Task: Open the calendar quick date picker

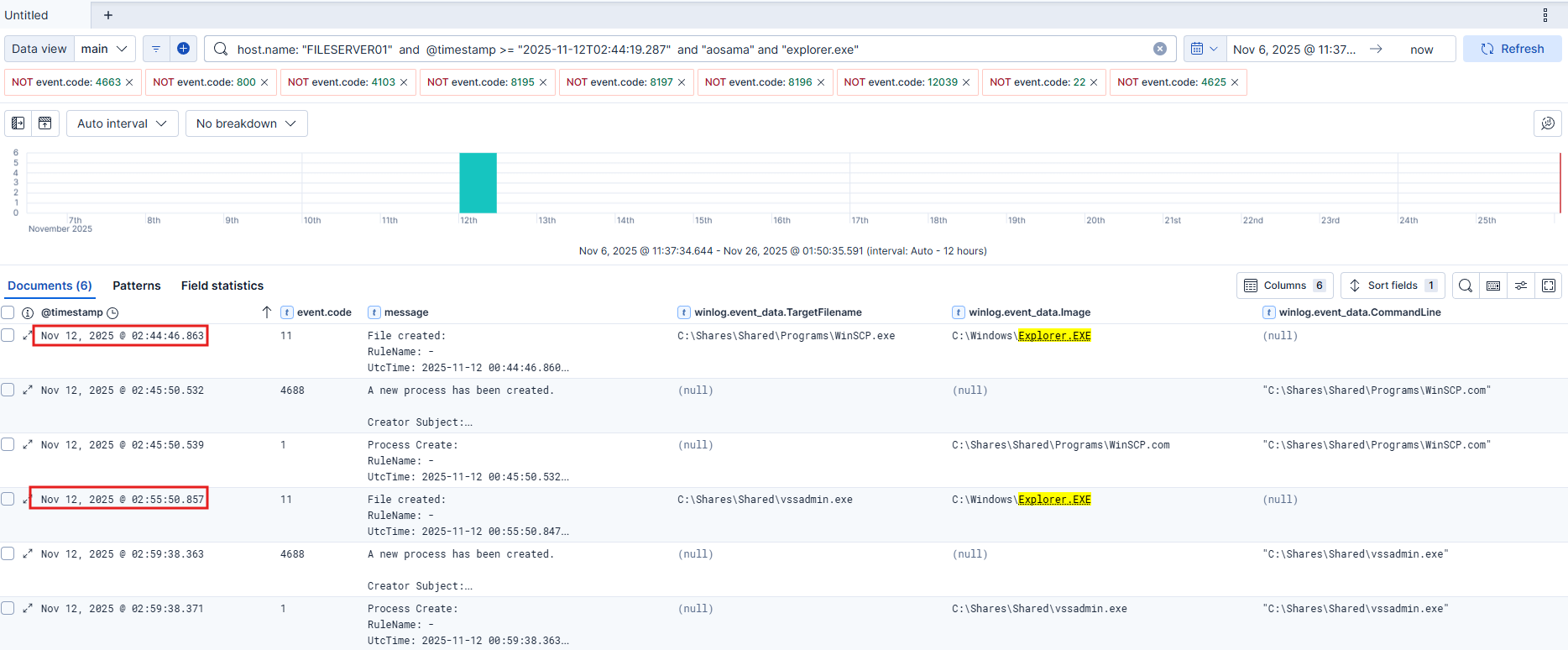Action: point(1204,49)
